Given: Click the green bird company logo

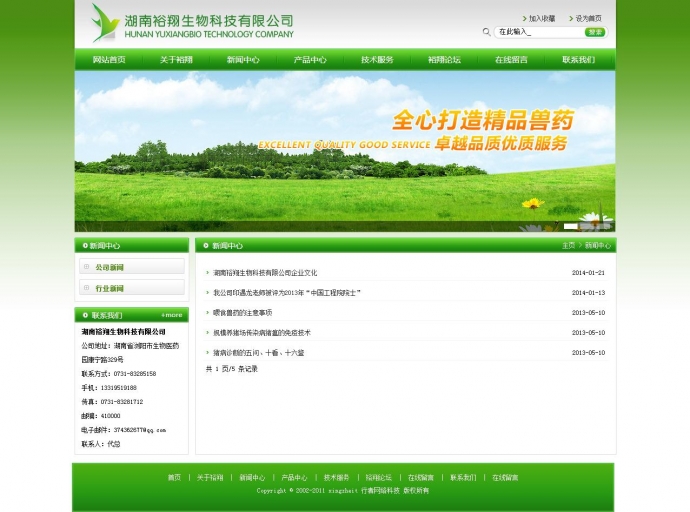Looking at the screenshot, I should [105, 23].
